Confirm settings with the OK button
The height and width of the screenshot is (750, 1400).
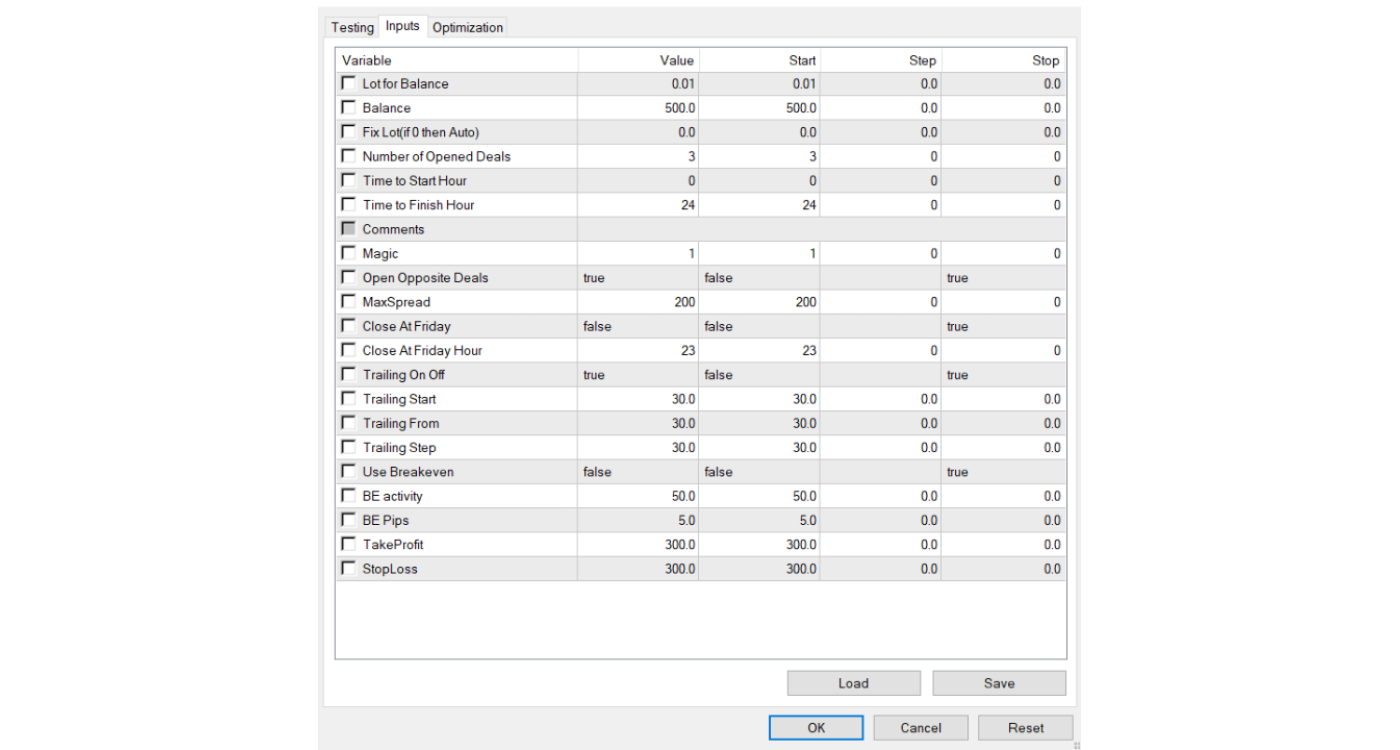(816, 728)
